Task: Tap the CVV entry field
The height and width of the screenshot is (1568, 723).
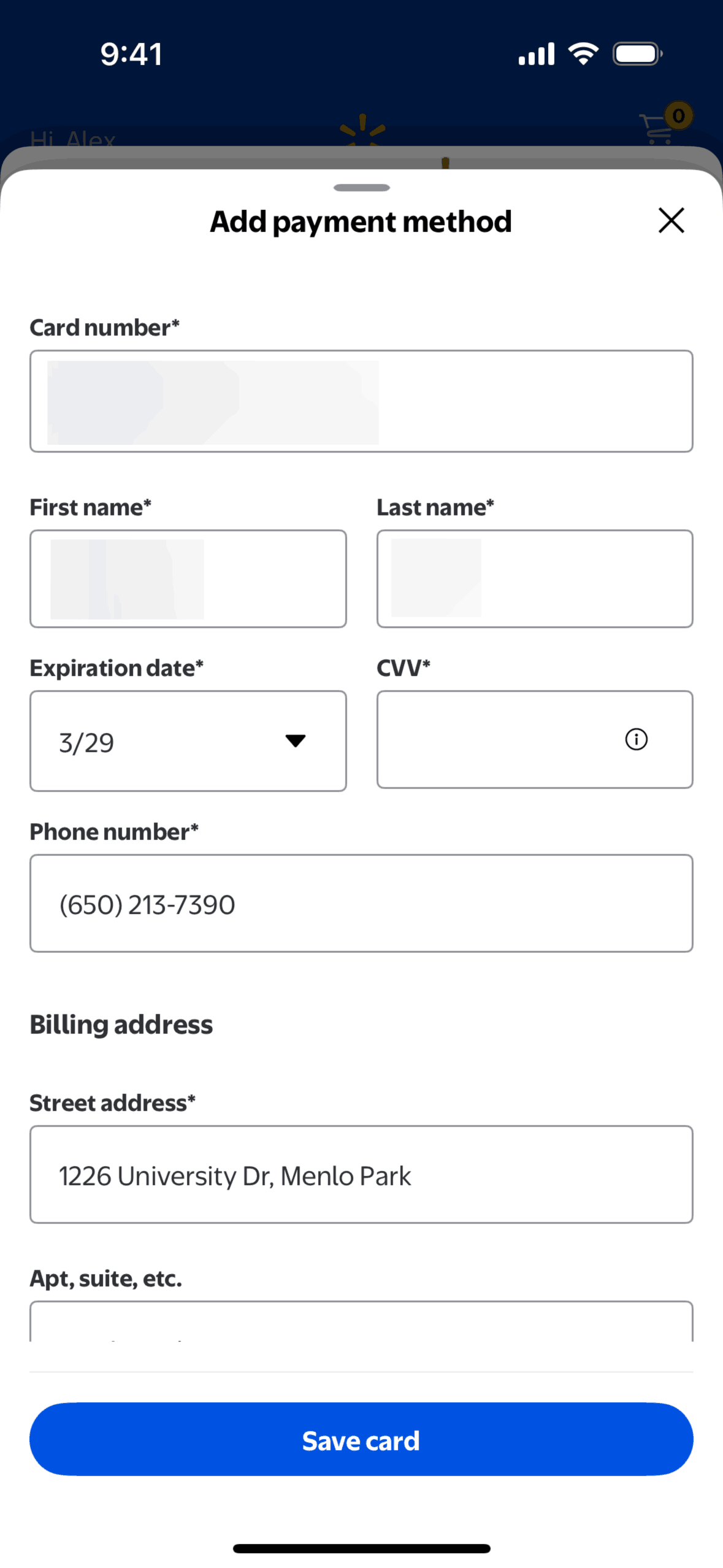Action: pos(497,739)
